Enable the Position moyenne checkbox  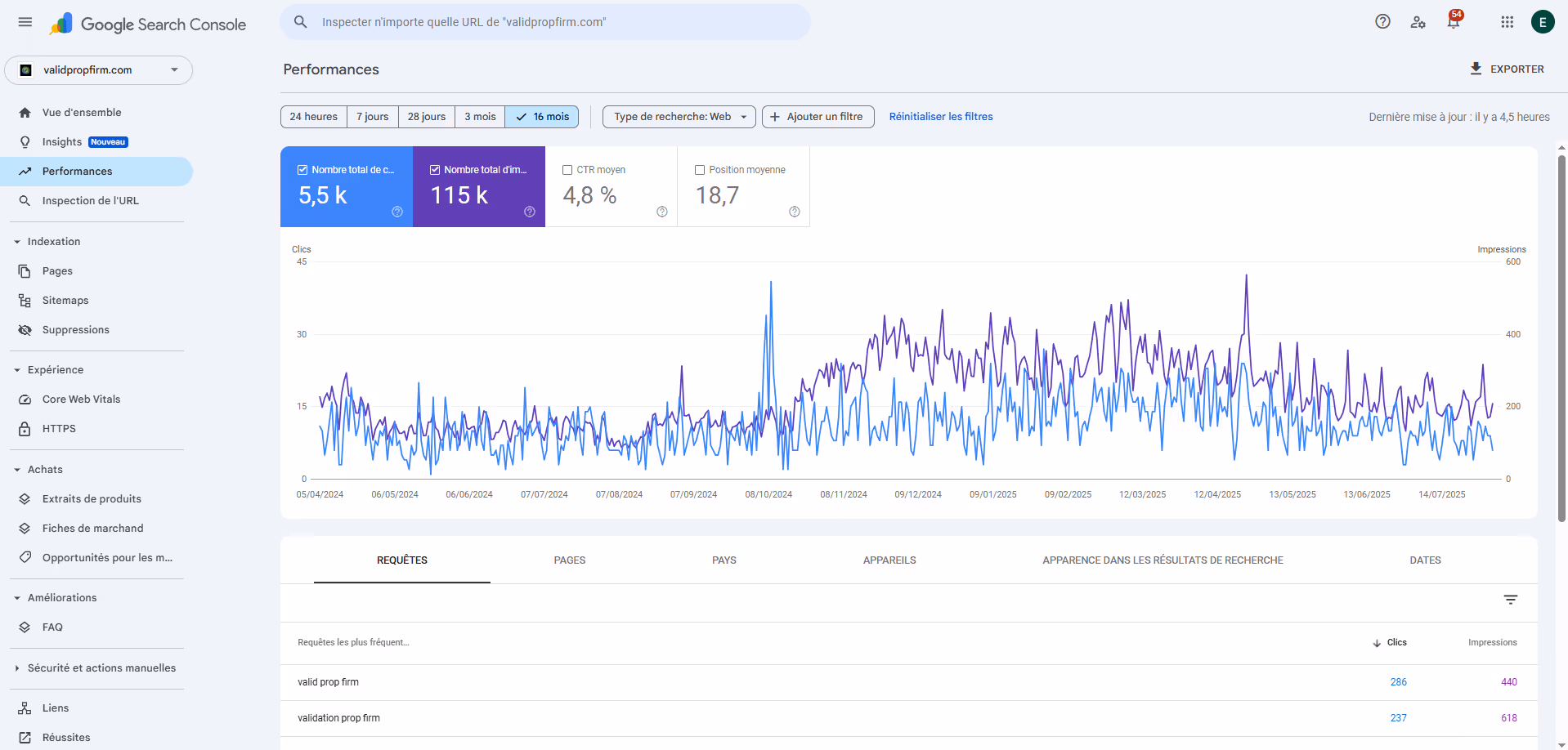pos(700,170)
